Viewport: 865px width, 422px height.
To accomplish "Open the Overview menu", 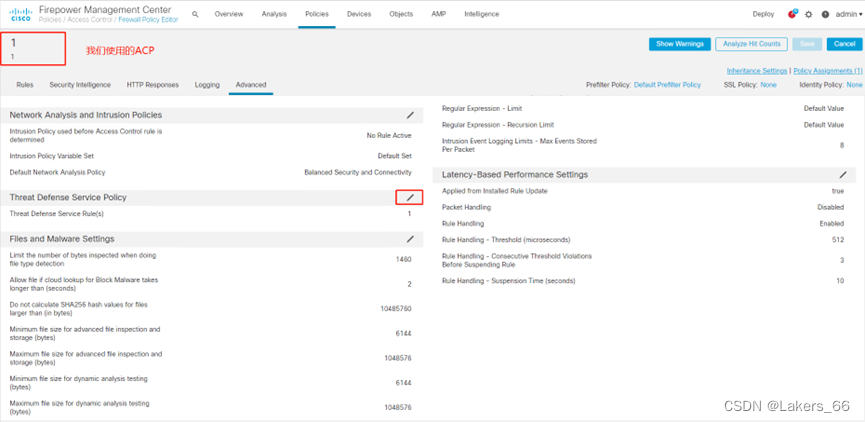I will tap(229, 14).
